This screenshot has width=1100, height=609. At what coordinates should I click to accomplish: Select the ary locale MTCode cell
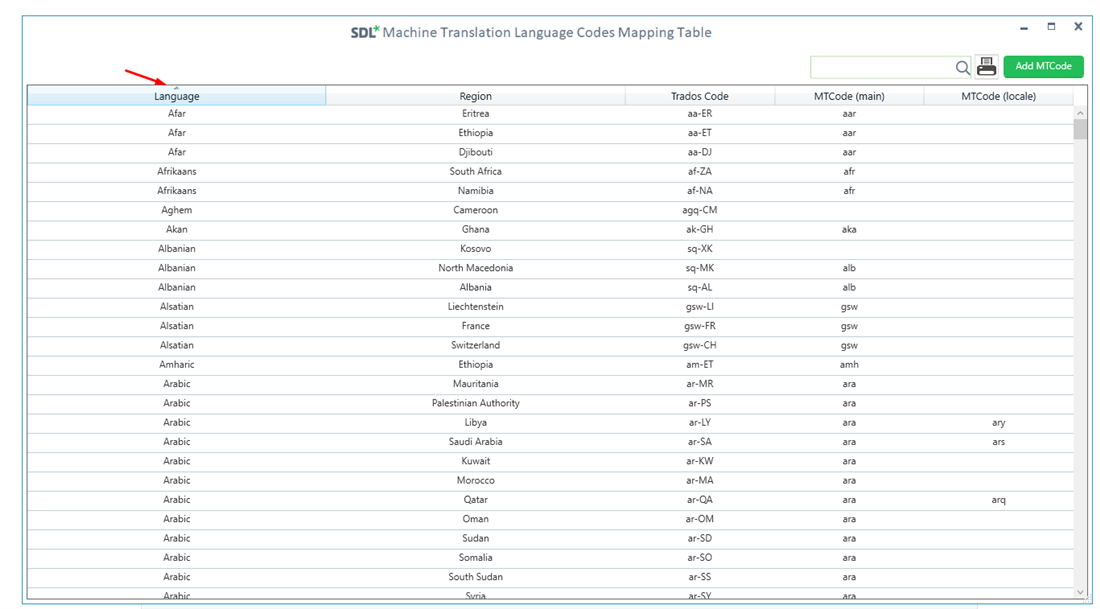click(x=998, y=422)
